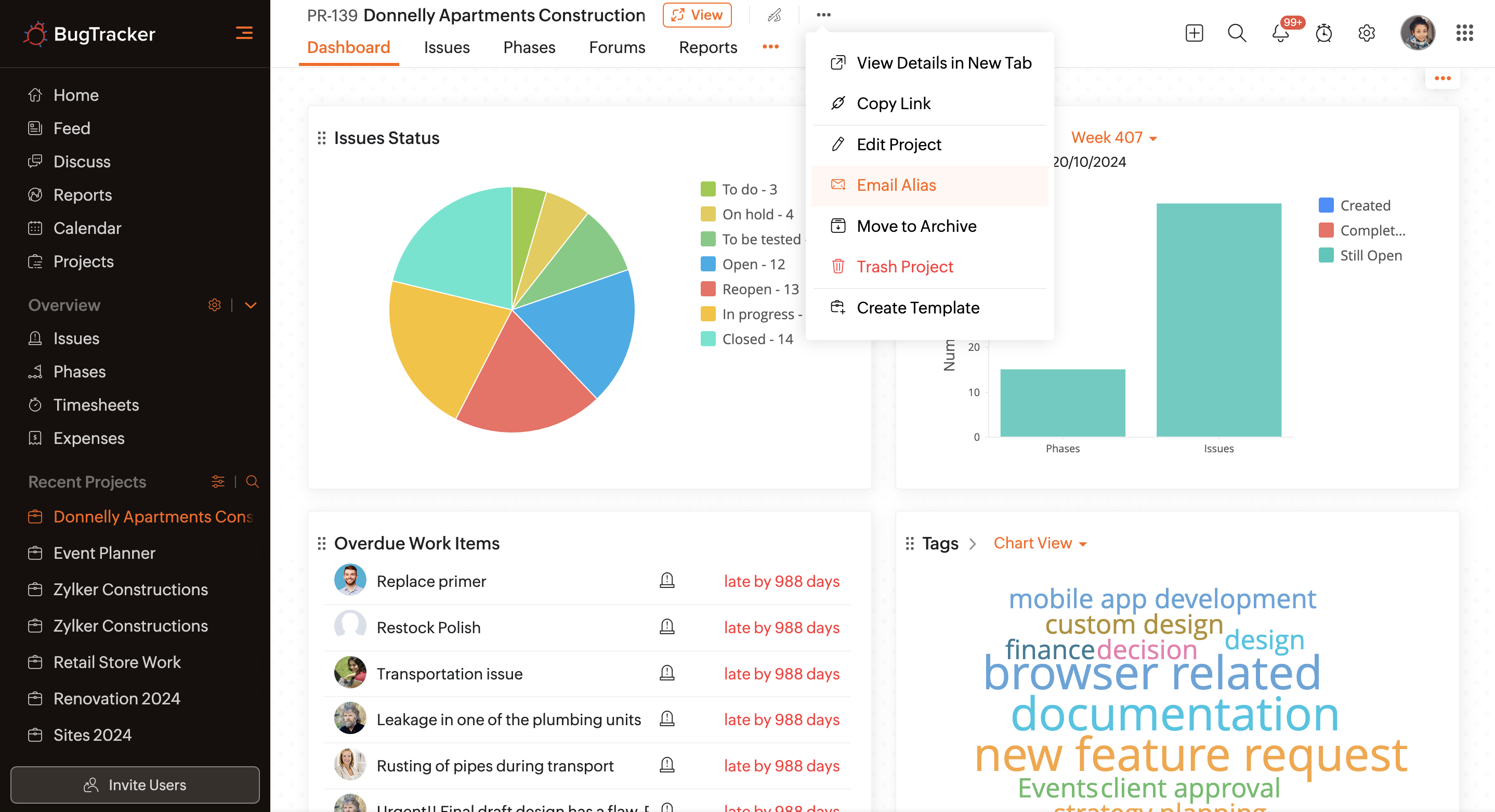Select Email Alias menu option

coord(896,185)
